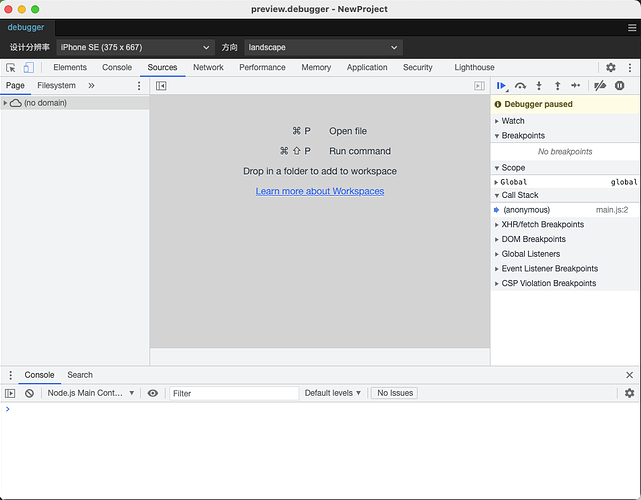The width and height of the screenshot is (641, 500).
Task: Open the hamburger menu in the debugger title bar
Action: pos(632,28)
